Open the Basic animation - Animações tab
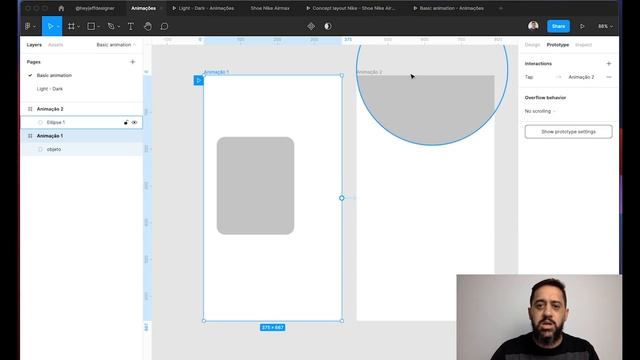This screenshot has width=640, height=360. click(x=449, y=8)
